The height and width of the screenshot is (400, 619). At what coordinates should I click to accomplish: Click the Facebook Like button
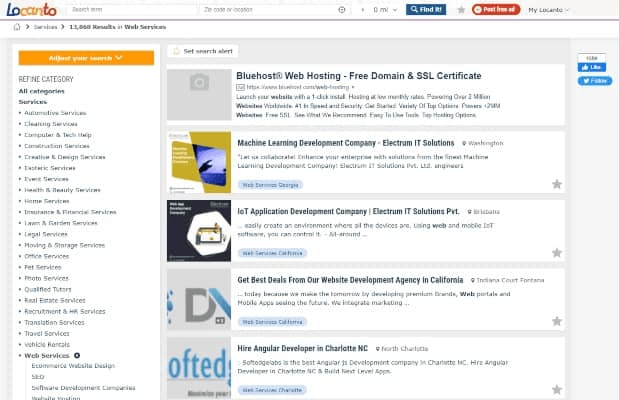click(x=591, y=68)
